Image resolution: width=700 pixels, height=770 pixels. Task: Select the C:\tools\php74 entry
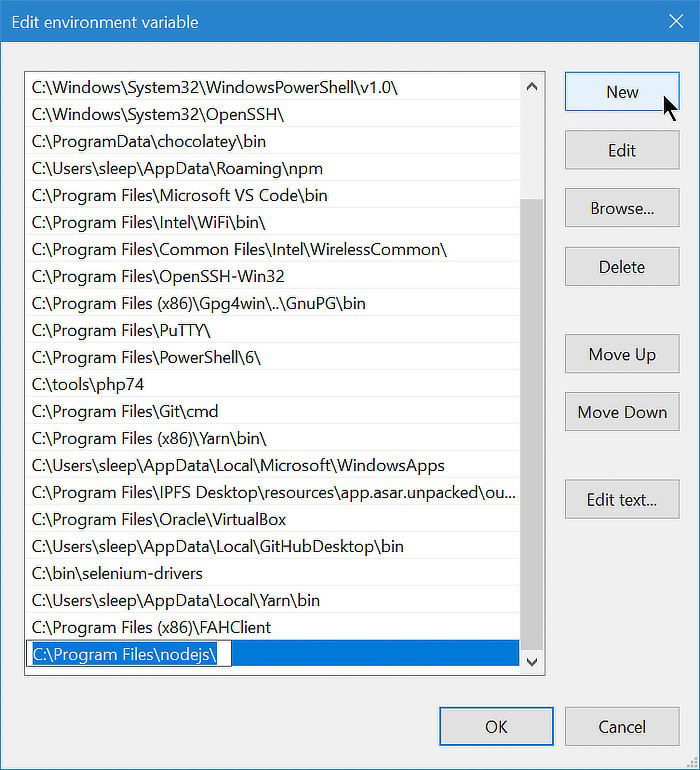(273, 385)
